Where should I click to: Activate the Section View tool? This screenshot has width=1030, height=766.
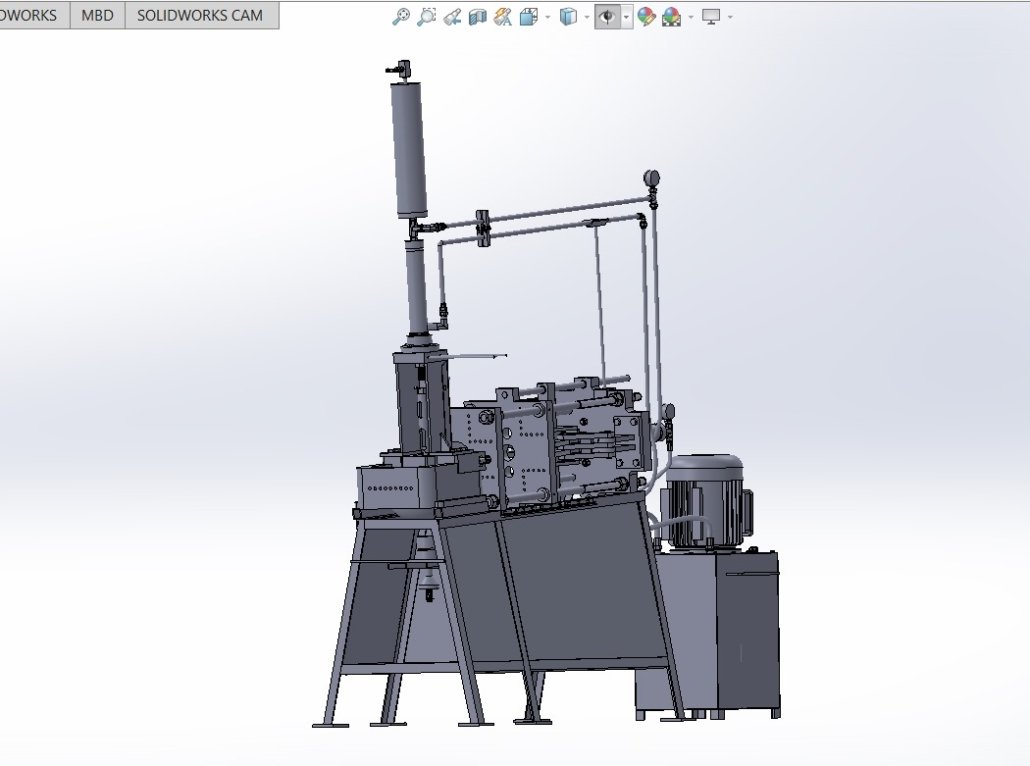coord(477,17)
